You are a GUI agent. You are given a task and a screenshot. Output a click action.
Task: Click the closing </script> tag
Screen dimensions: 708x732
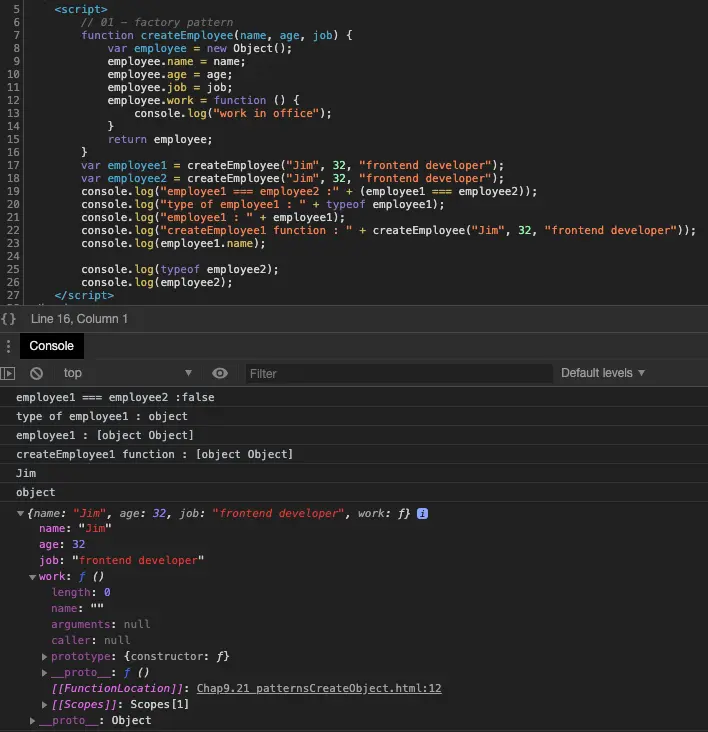[84, 296]
